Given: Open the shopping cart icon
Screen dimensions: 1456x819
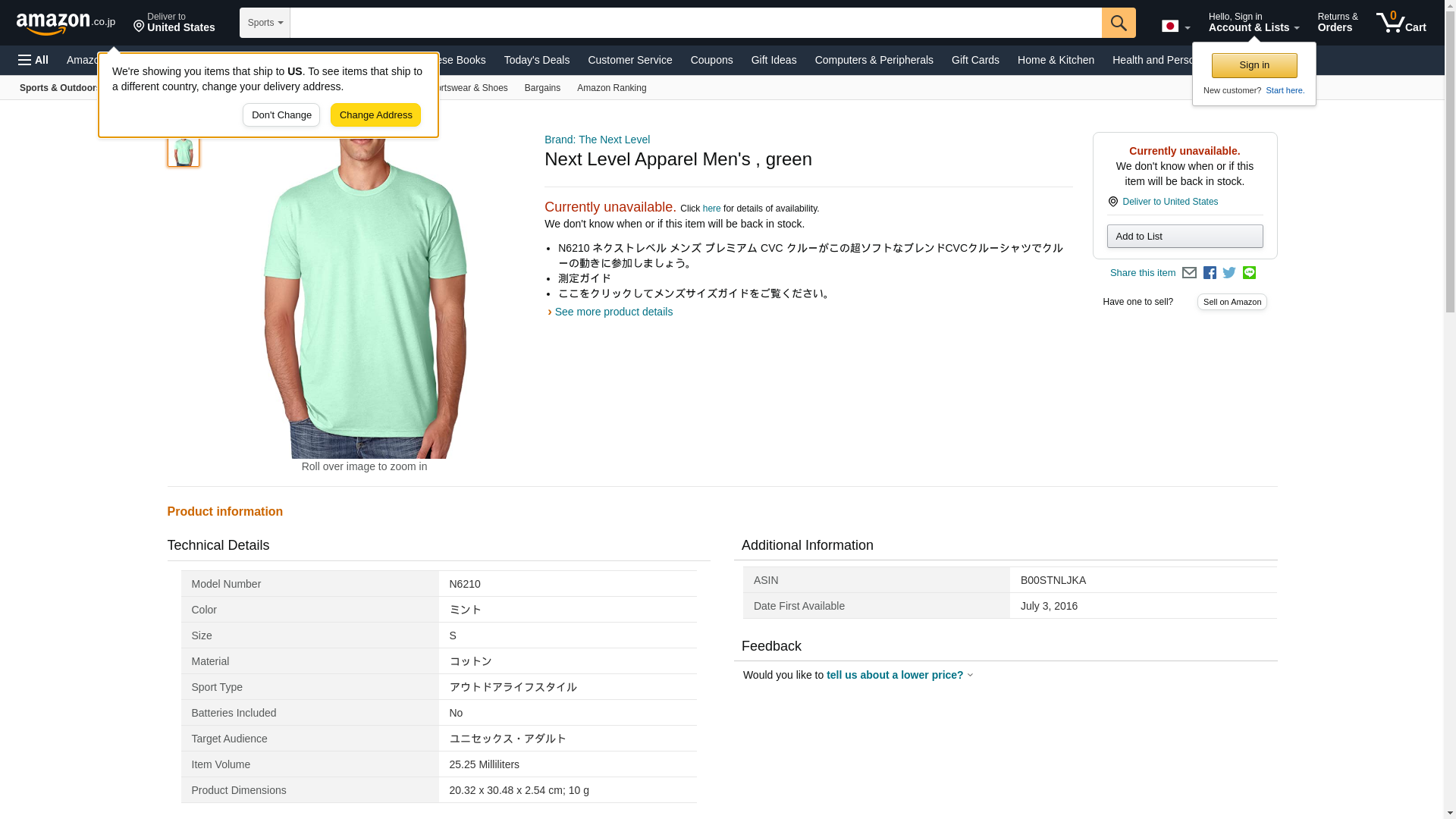Looking at the screenshot, I should tap(1401, 23).
